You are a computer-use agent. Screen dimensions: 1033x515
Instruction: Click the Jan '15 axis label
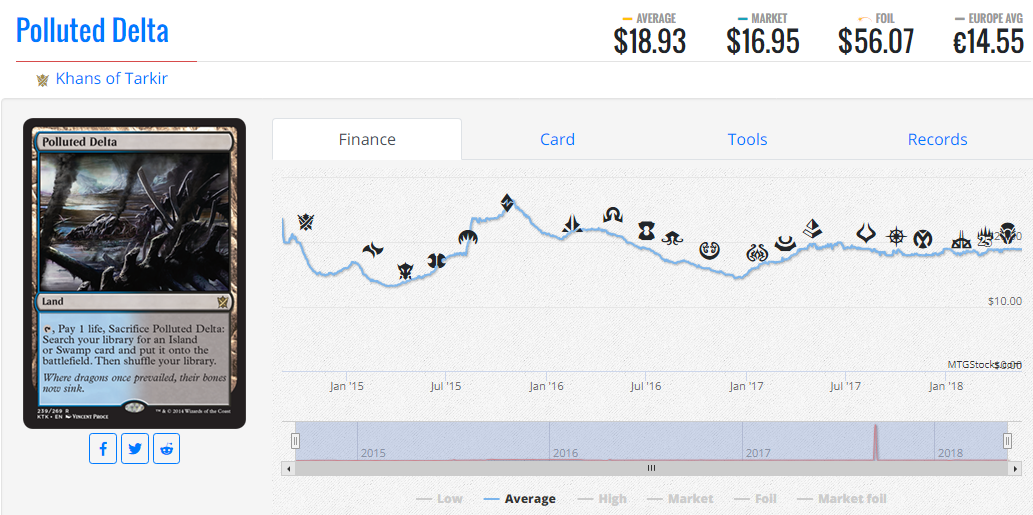tap(347, 386)
